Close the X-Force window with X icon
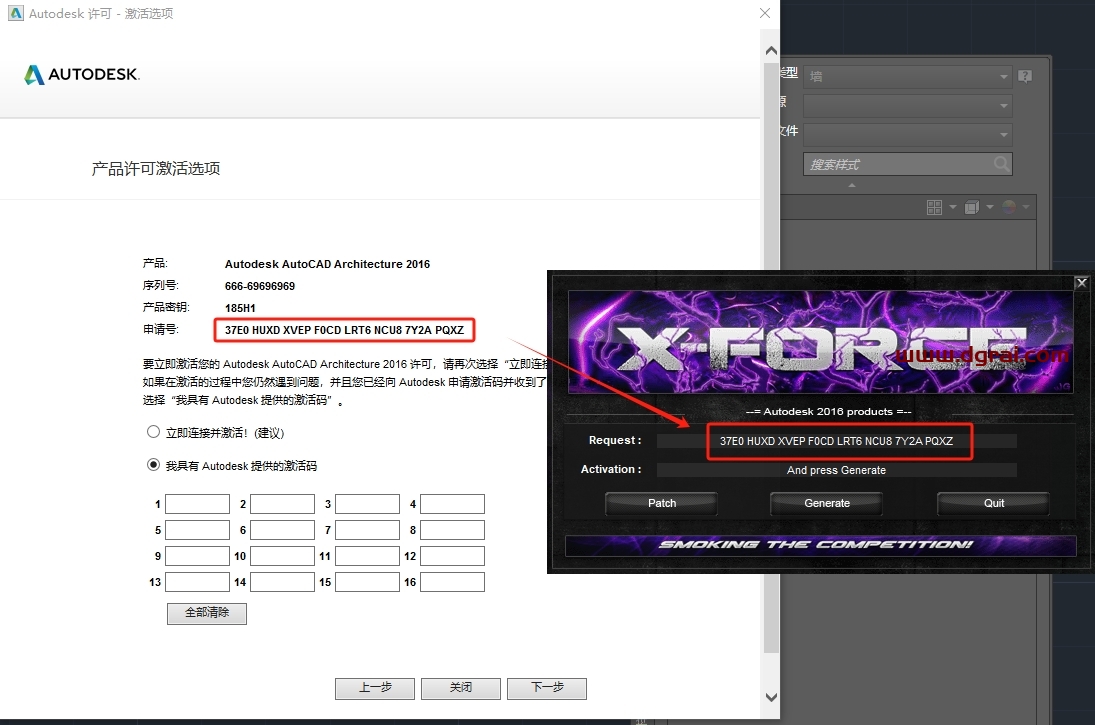The width and height of the screenshot is (1095, 725). point(1081,283)
